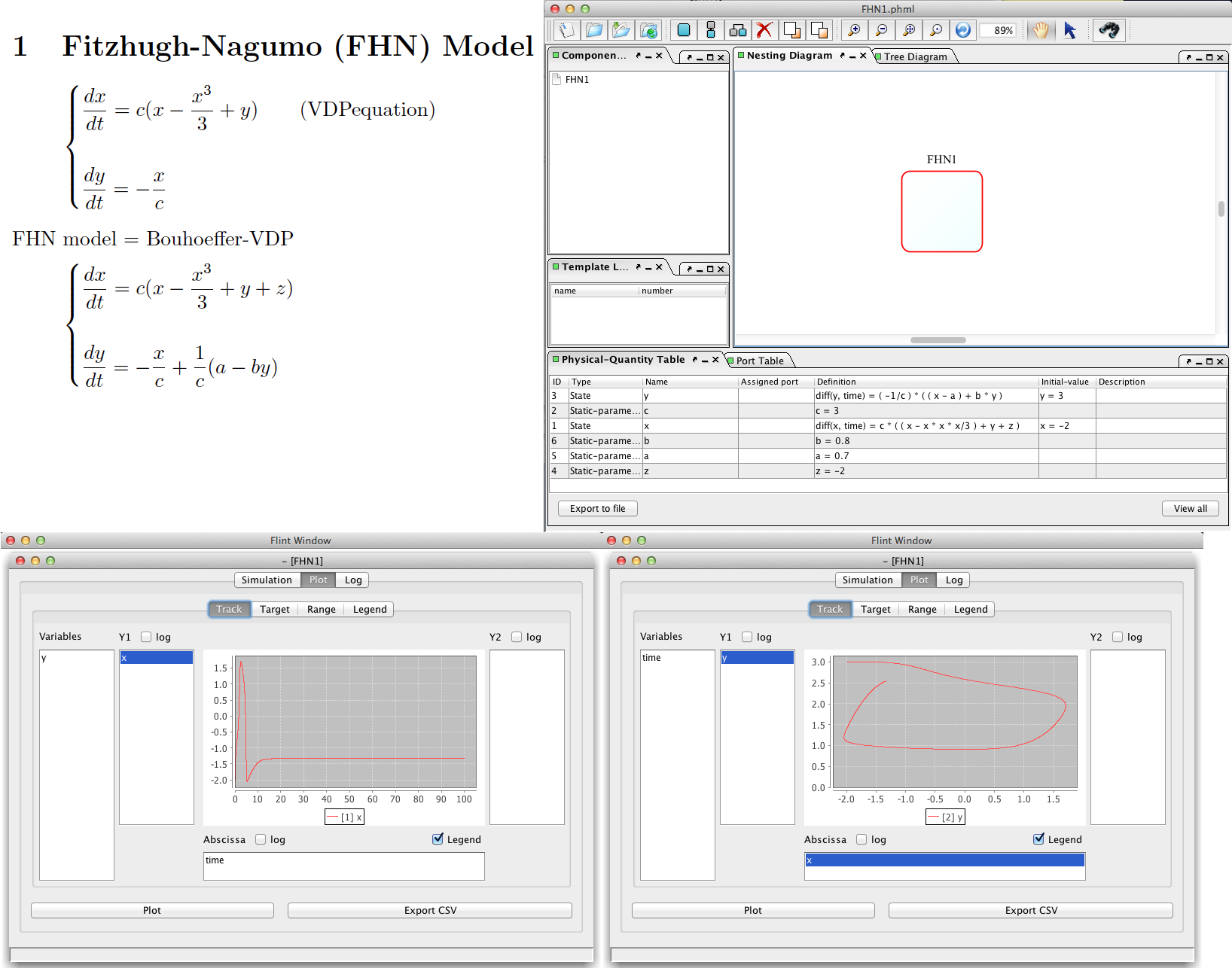Select Simulation tab in left Flint window
Image resolution: width=1232 pixels, height=968 pixels.
tap(267, 580)
